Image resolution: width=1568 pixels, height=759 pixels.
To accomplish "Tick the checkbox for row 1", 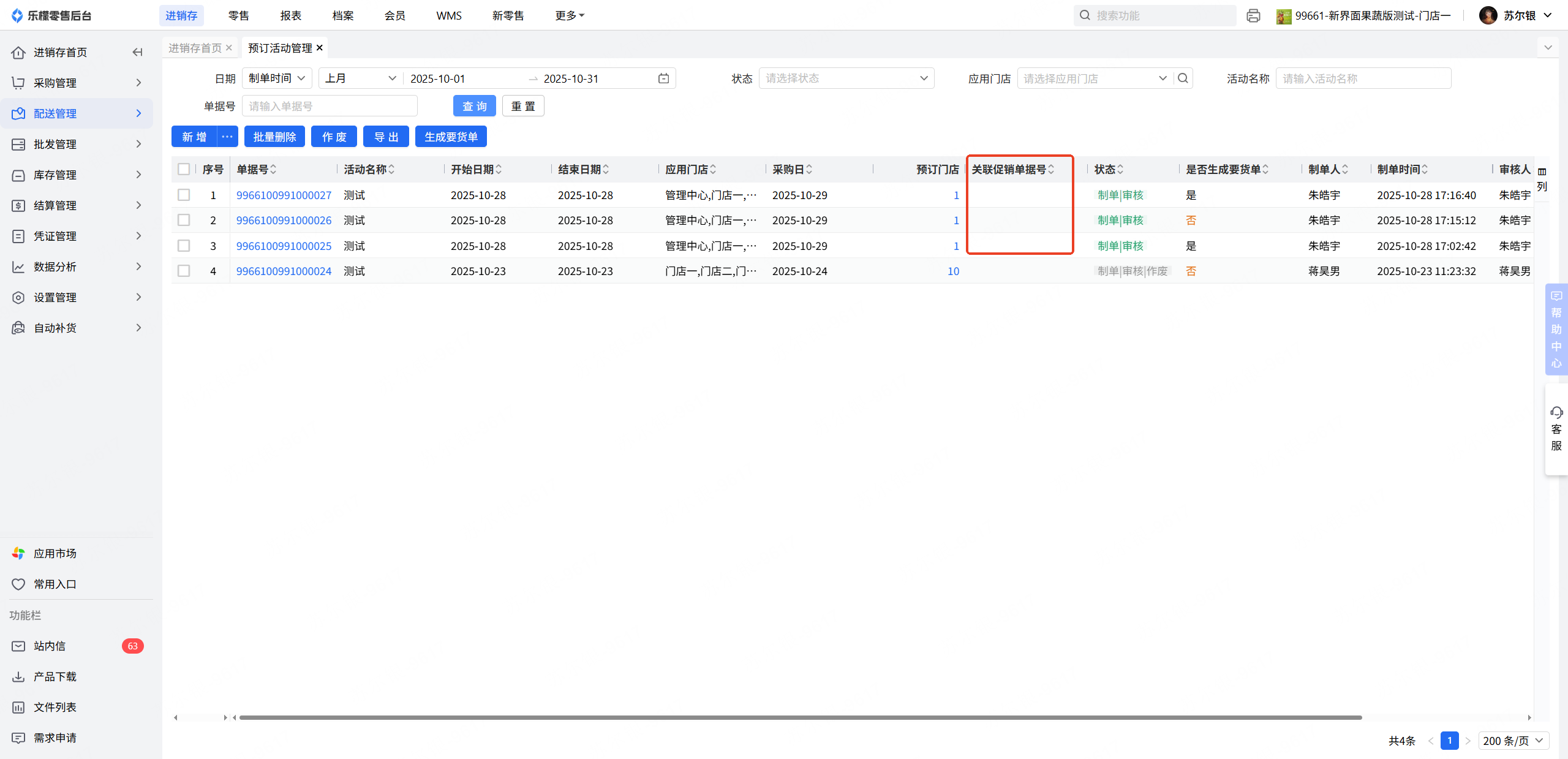I will click(x=184, y=195).
